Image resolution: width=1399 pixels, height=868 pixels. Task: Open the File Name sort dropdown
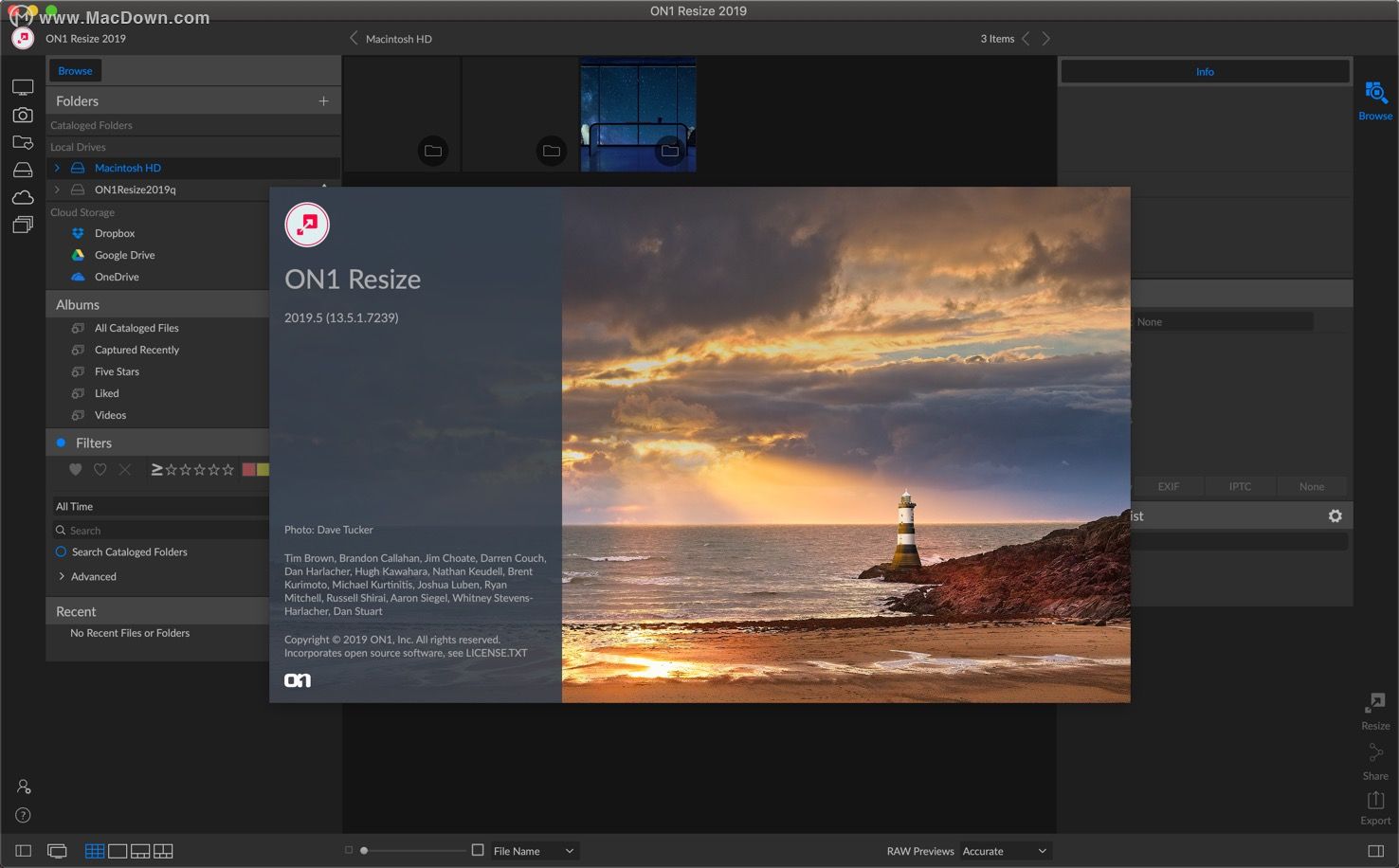point(535,851)
